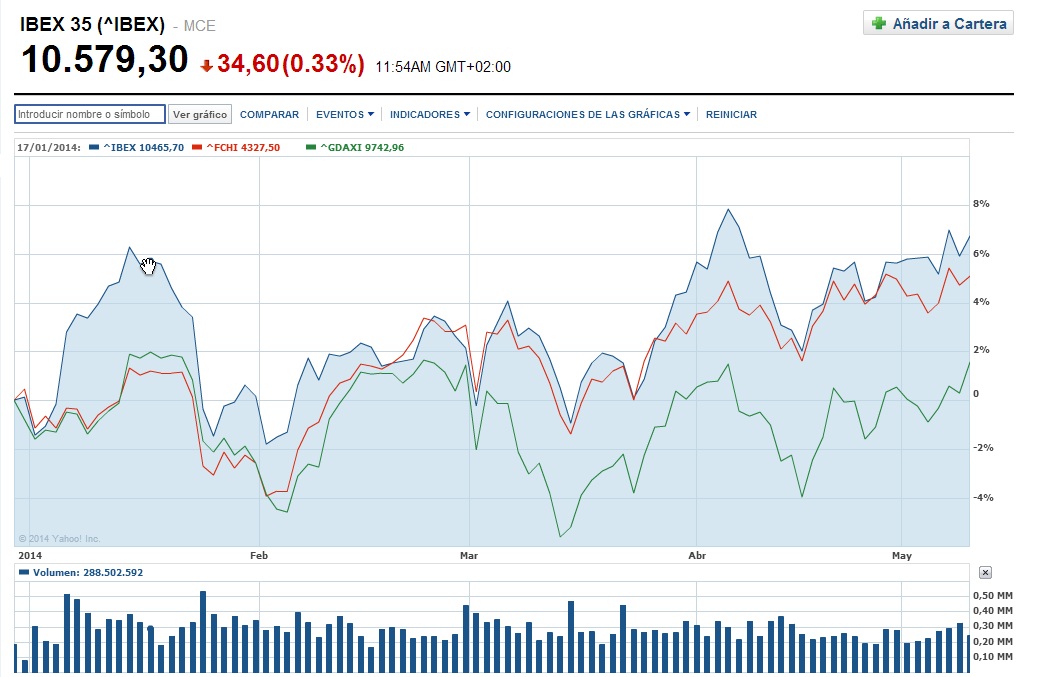The height and width of the screenshot is (677, 1044).
Task: Click the red ^FCHI legend color square
Action: (x=196, y=147)
